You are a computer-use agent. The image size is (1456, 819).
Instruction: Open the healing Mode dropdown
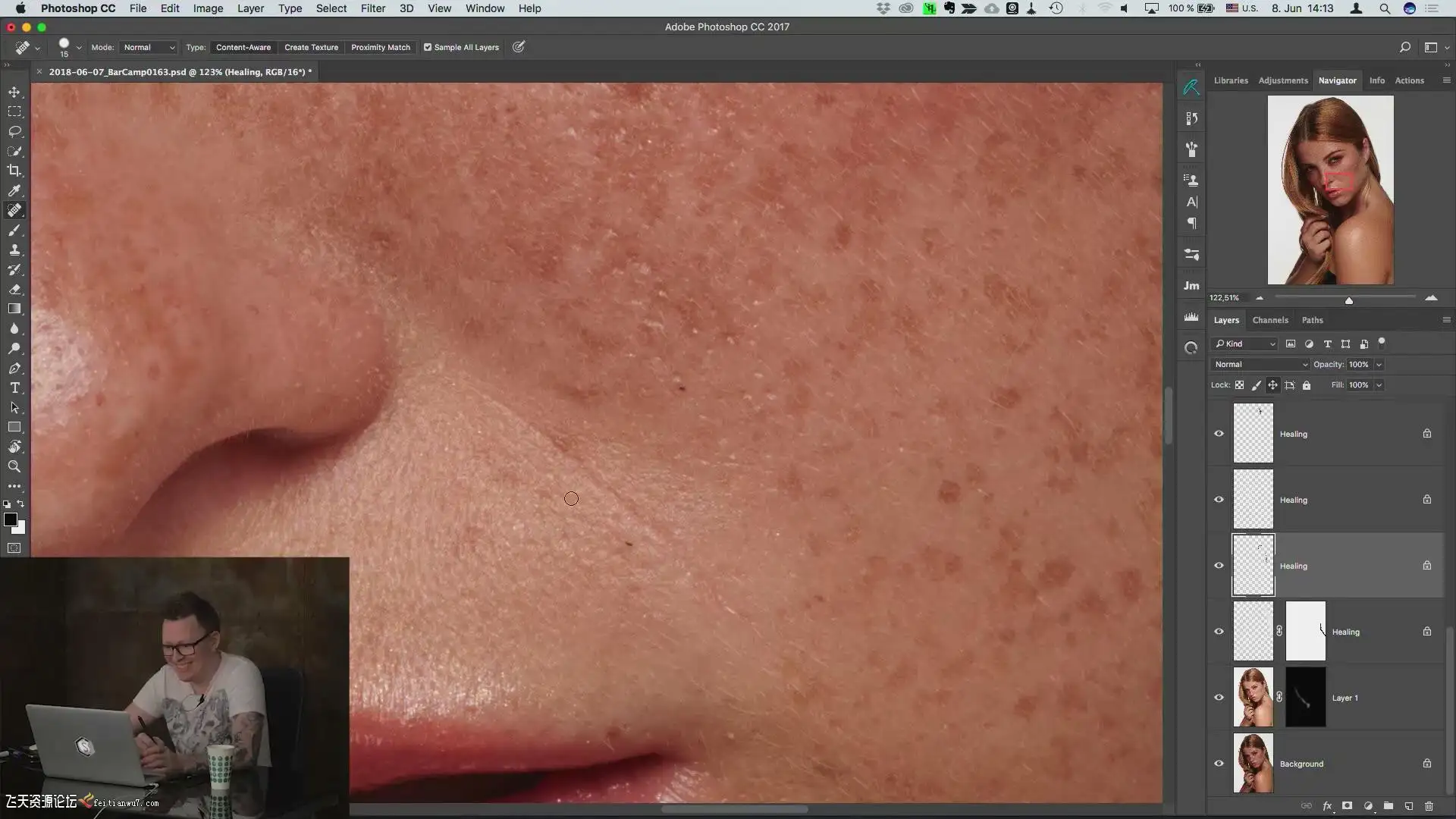pos(149,47)
